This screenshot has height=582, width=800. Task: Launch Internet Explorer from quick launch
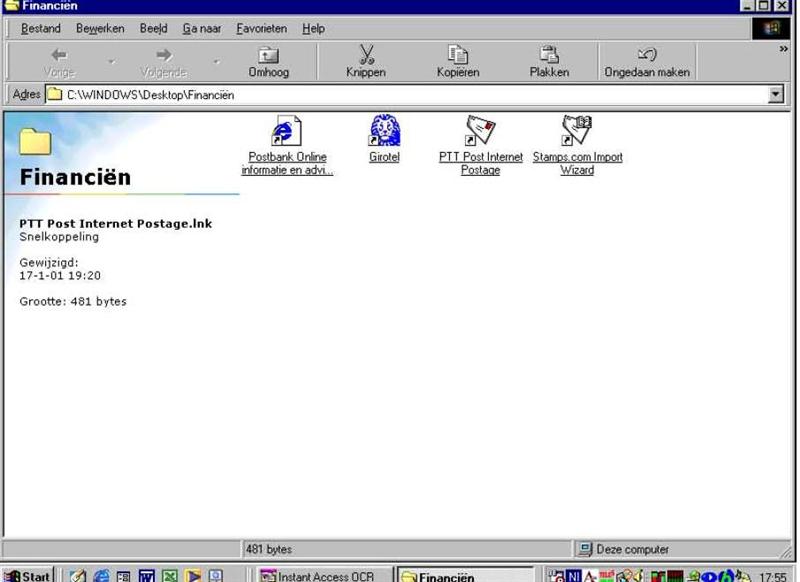101,576
